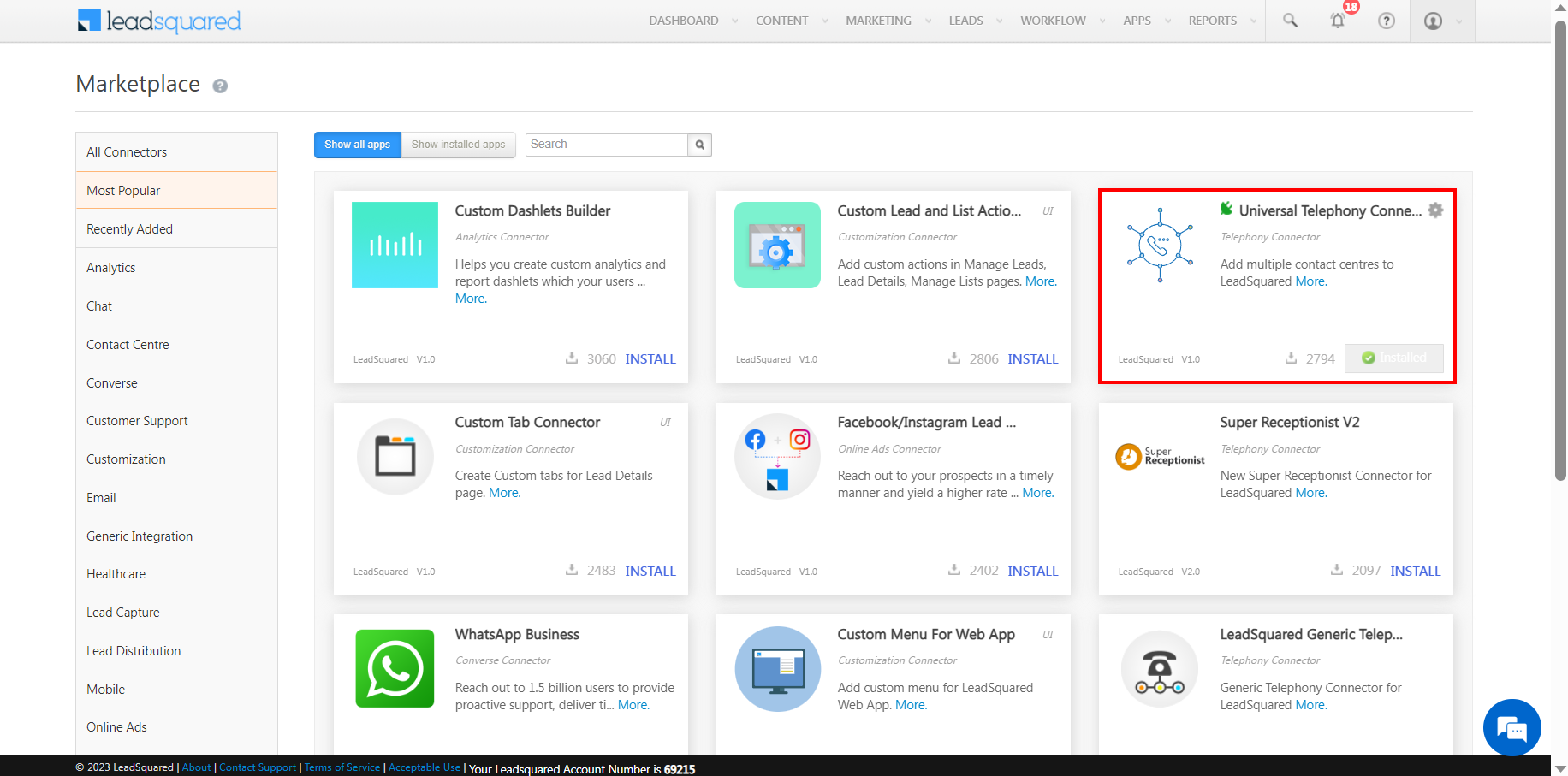
Task: Open the About footer link
Action: (196, 767)
